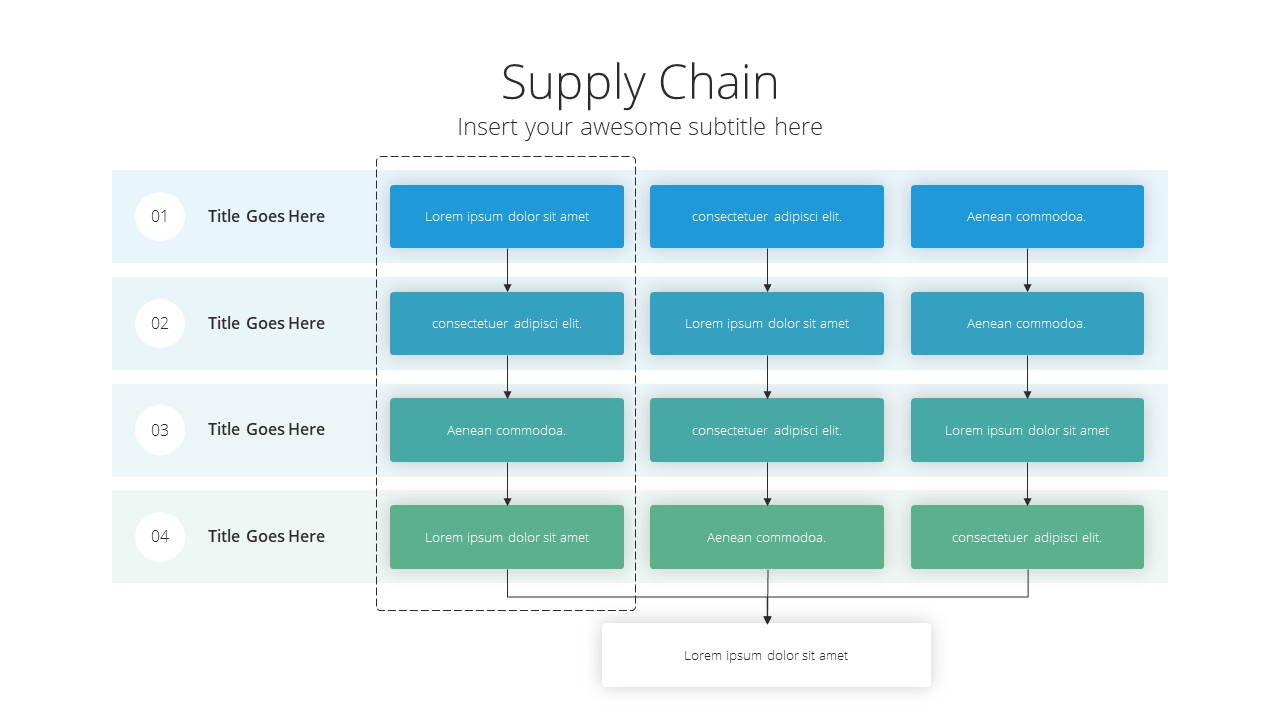Viewport: 1280px width, 720px height.
Task: Click the white 'Lorem ipsum dolor sit amet' result box
Action: tap(766, 655)
